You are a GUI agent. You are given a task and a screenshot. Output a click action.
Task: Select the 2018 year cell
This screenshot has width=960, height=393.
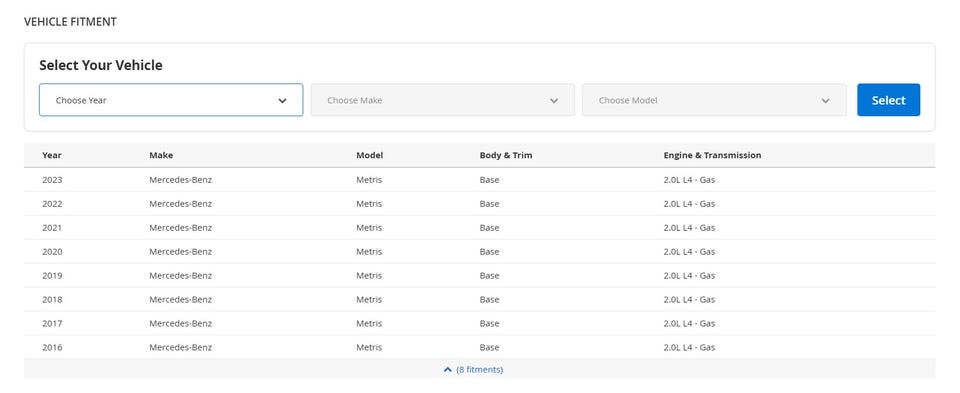click(52, 299)
